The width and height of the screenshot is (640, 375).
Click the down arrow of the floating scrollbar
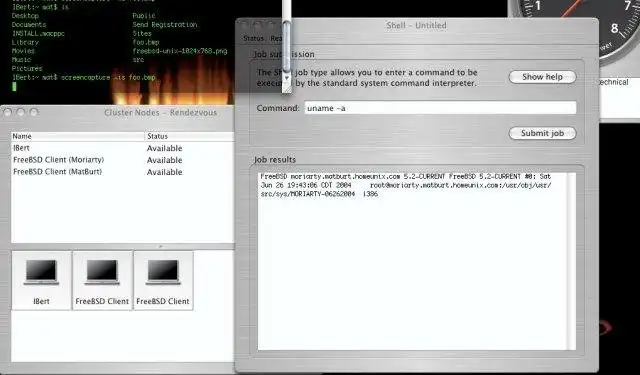pyautogui.click(x=287, y=78)
